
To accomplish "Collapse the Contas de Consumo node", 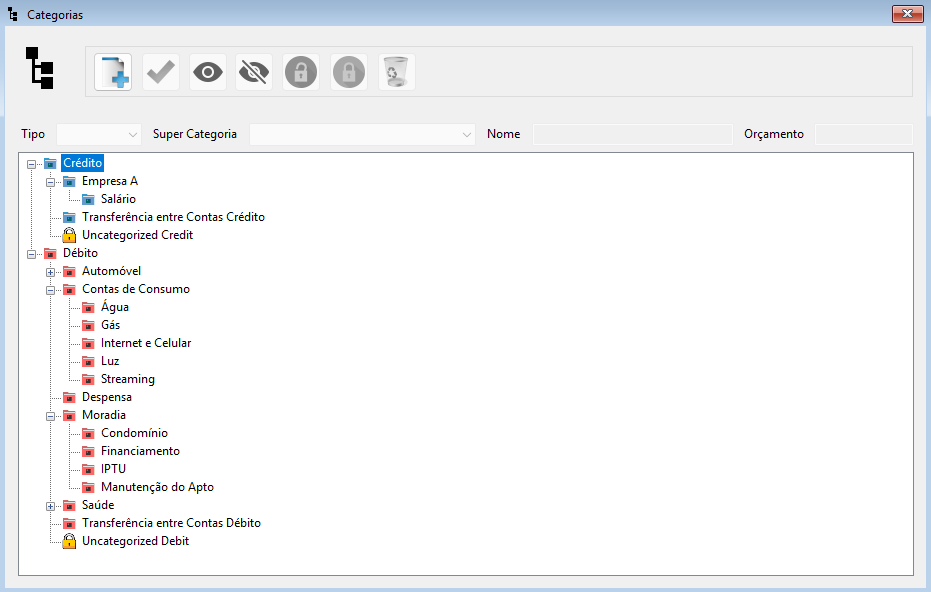I will pos(50,289).
